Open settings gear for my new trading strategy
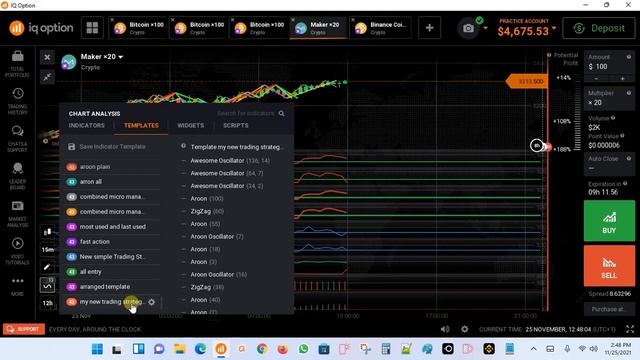The height and width of the screenshot is (360, 640). pyautogui.click(x=151, y=302)
